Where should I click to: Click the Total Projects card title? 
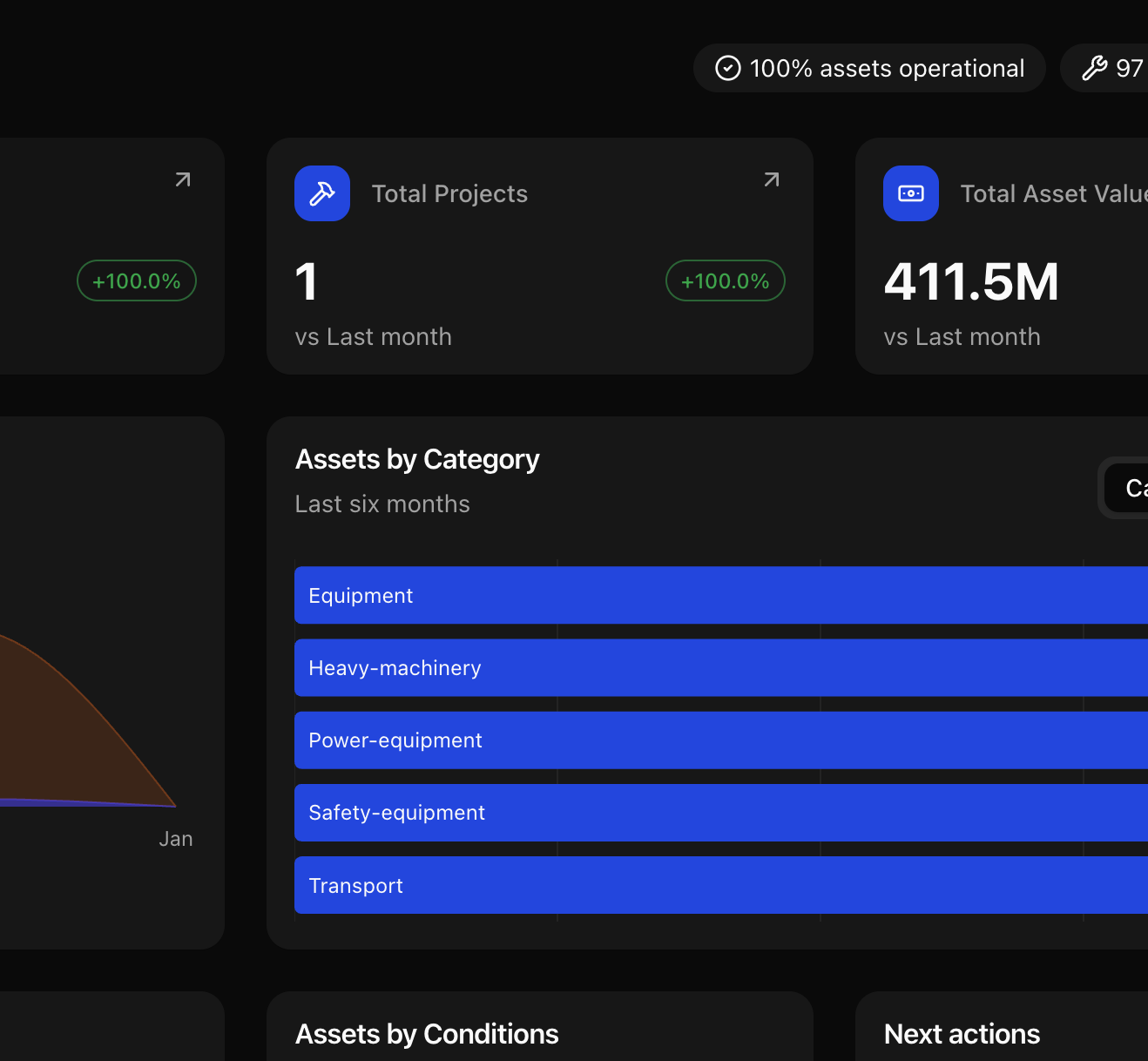coord(449,193)
